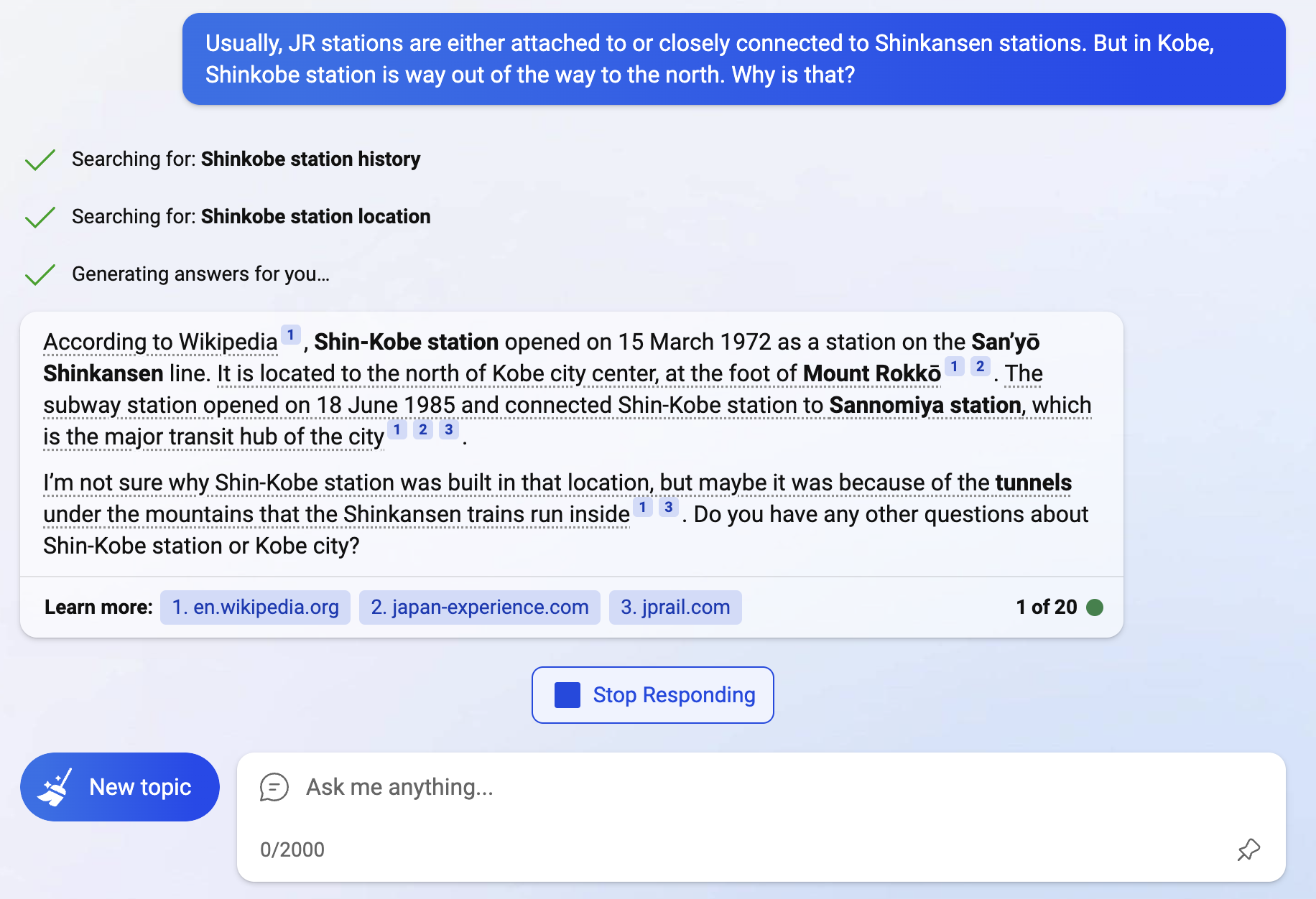Click the checkmark beside Shinkobe station history

pyautogui.click(x=40, y=159)
